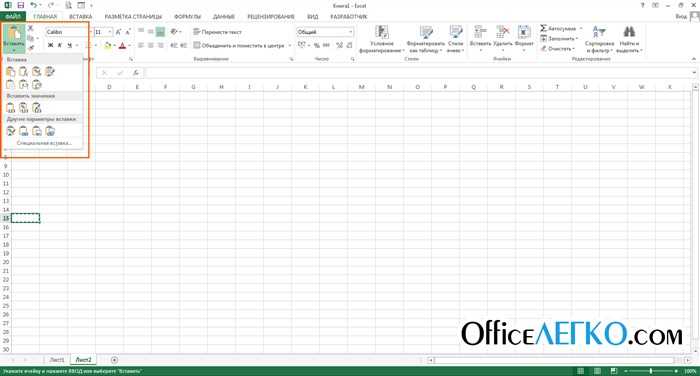The height and width of the screenshot is (376, 700).
Task: Add a new sheet with plus button
Action: (114, 359)
